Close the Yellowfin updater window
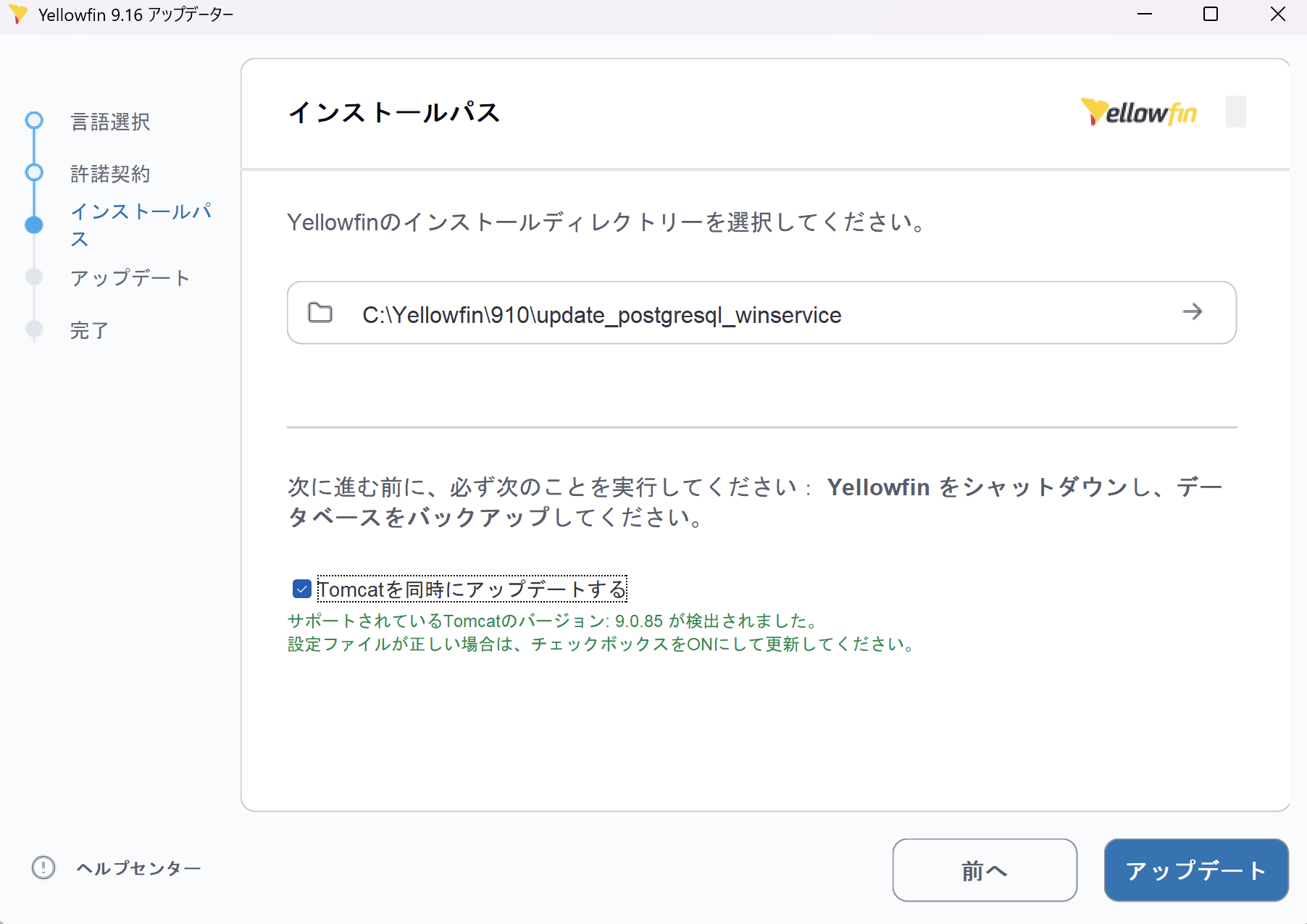 1278,14
